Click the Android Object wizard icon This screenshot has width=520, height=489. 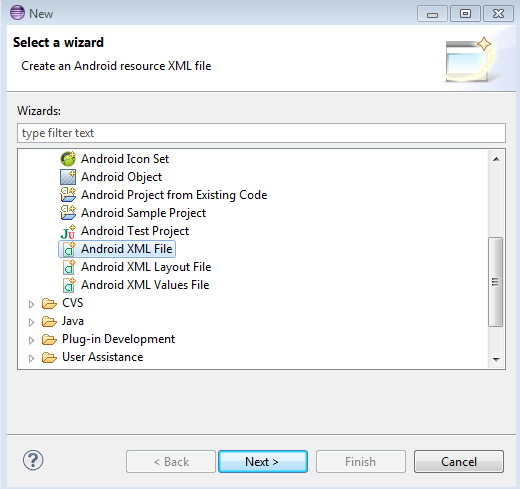tap(68, 177)
